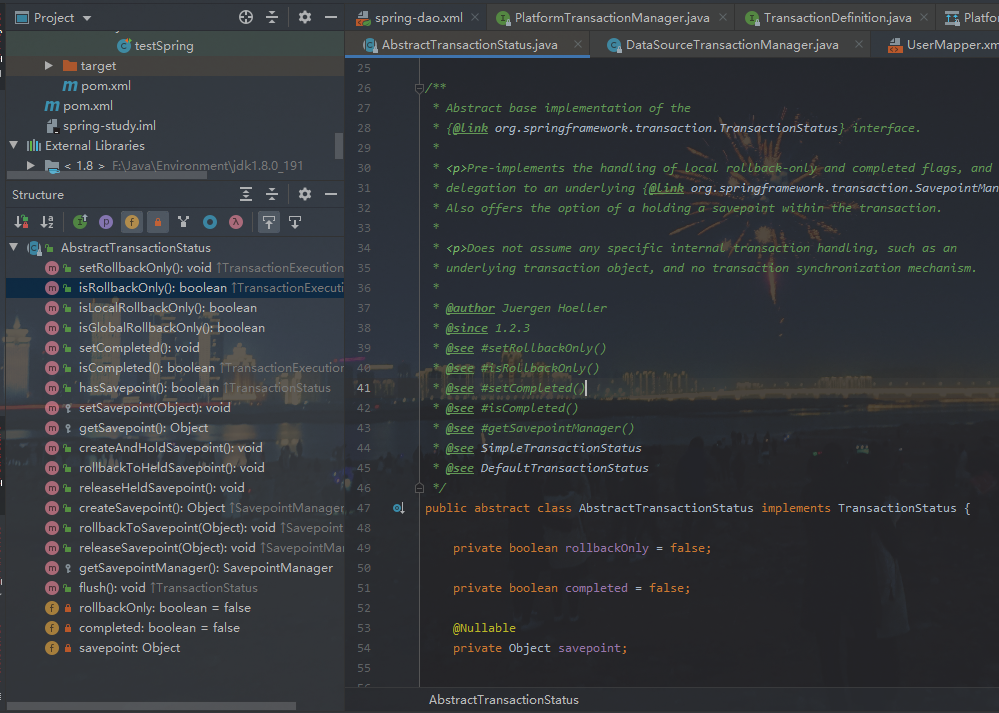Select pom.xml directly above spring-study.iml

(87, 106)
